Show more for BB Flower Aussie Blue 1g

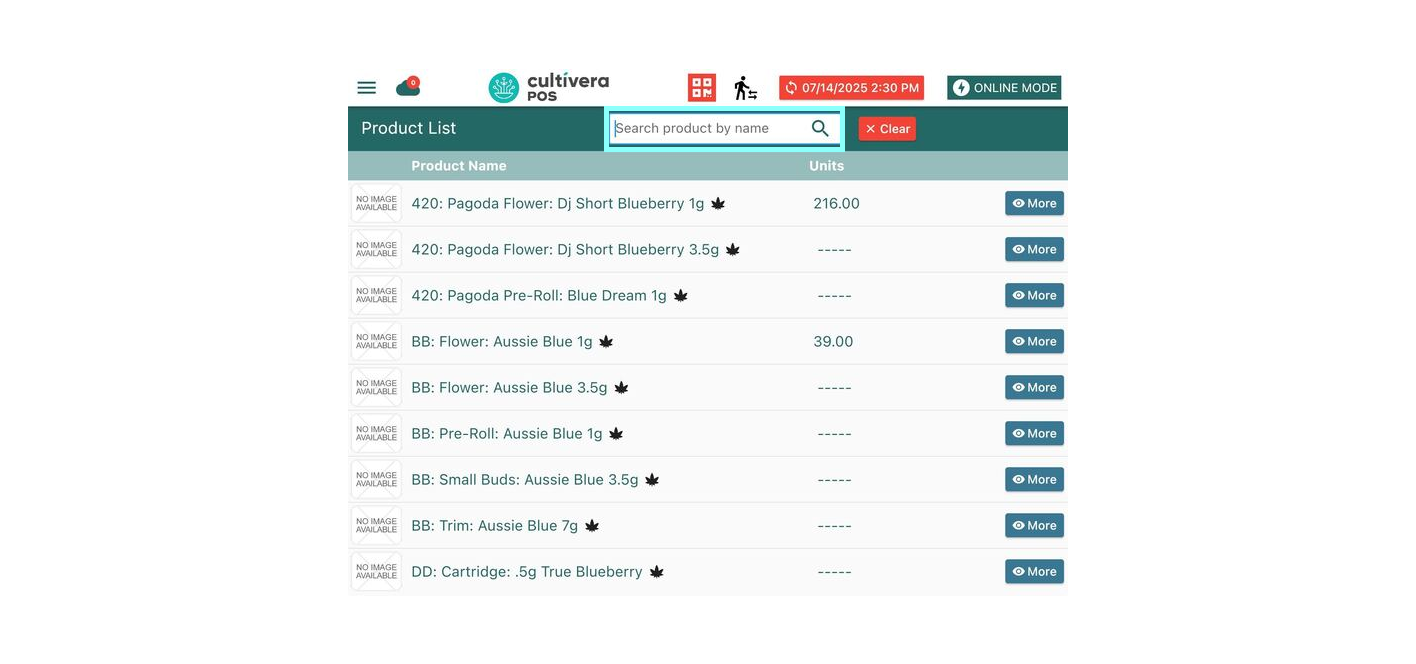(x=1034, y=341)
